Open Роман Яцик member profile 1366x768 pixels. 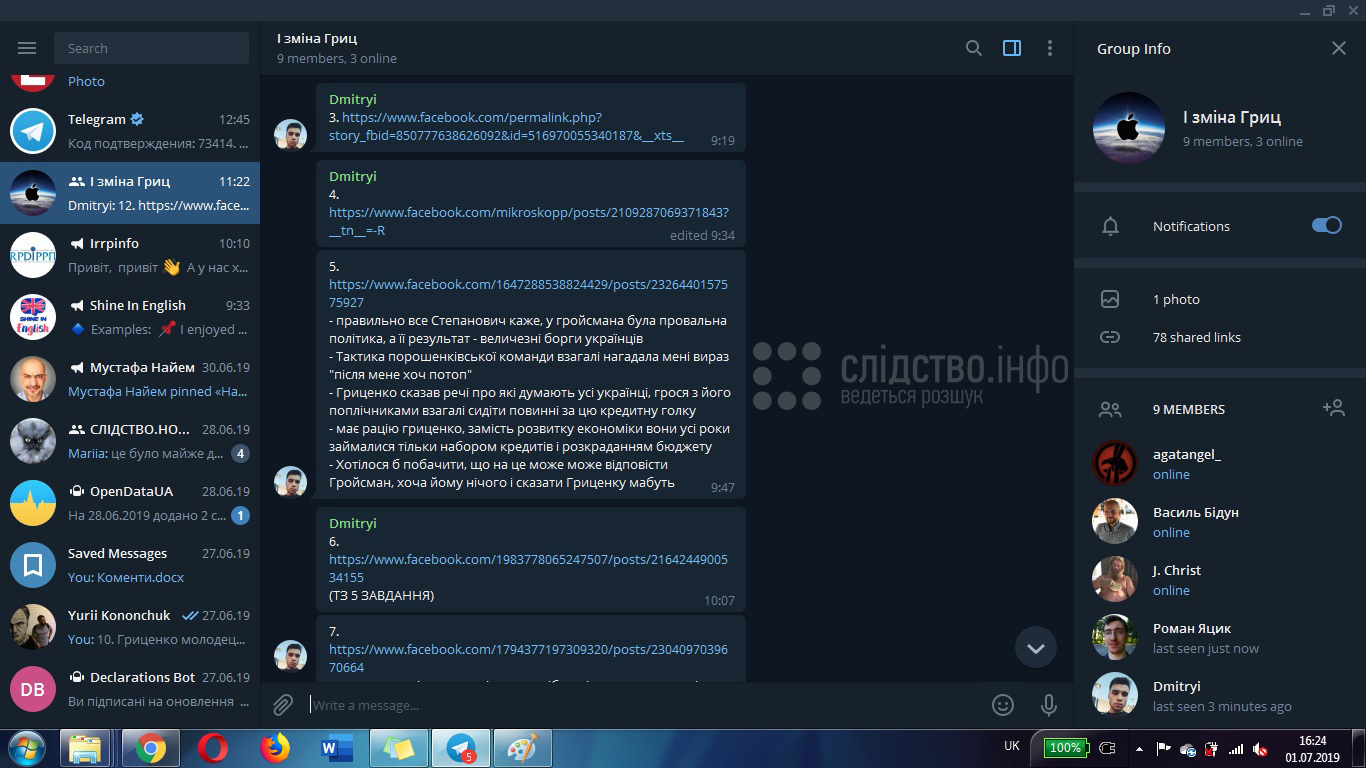tap(1220, 637)
